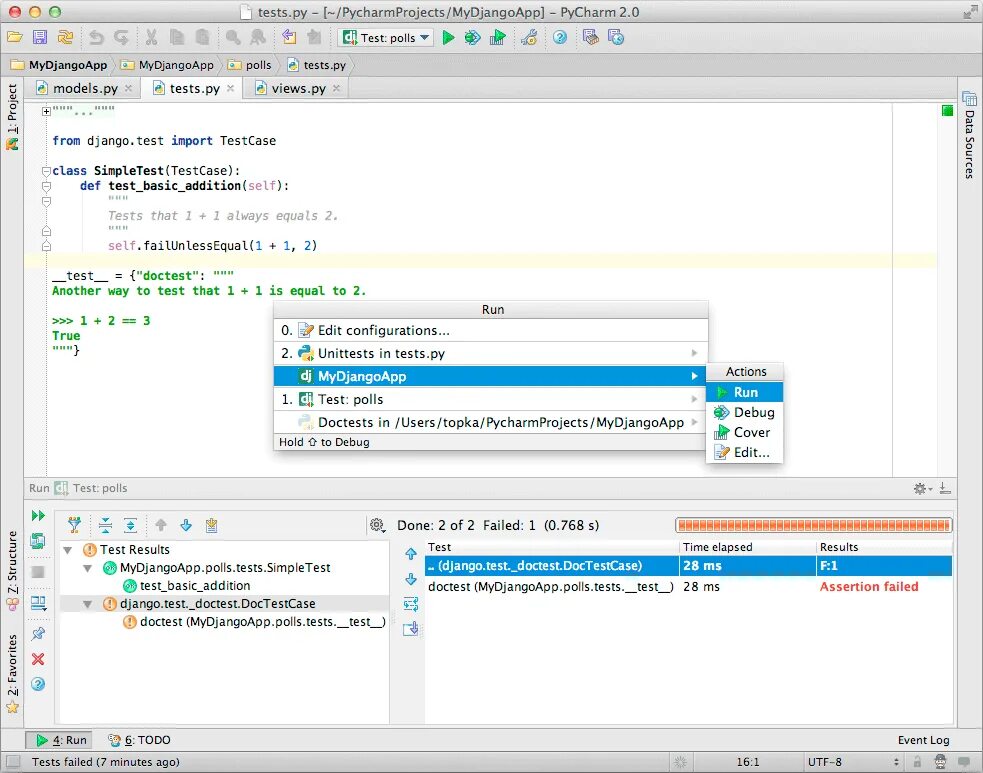Click the Cut scissors icon
This screenshot has width=983, height=773.
pyautogui.click(x=151, y=38)
